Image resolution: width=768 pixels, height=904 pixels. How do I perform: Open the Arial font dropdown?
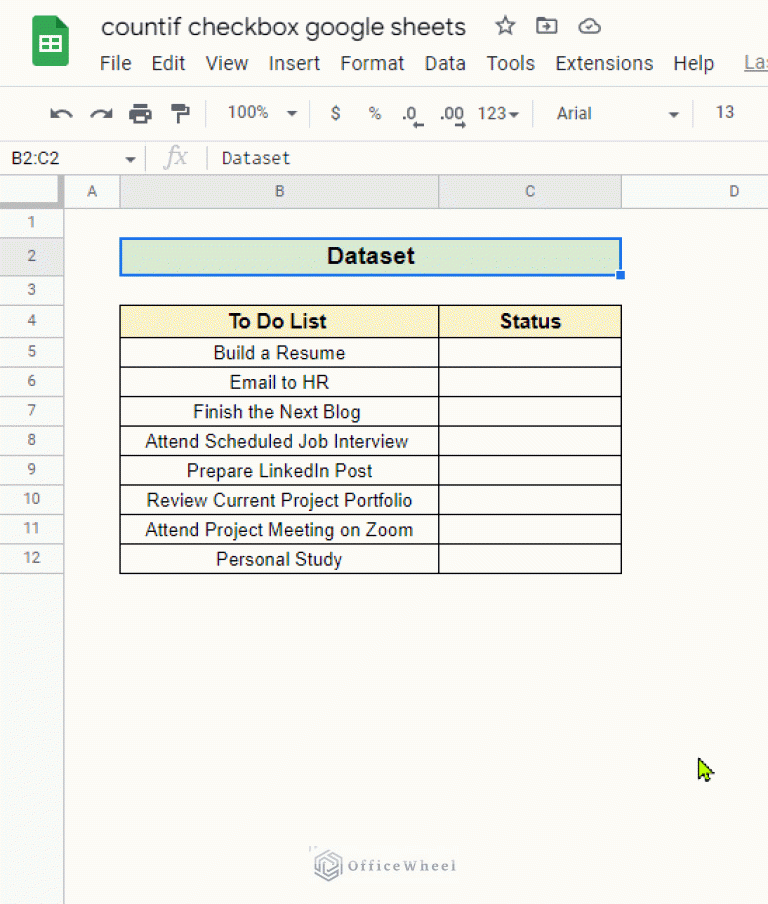(x=617, y=114)
